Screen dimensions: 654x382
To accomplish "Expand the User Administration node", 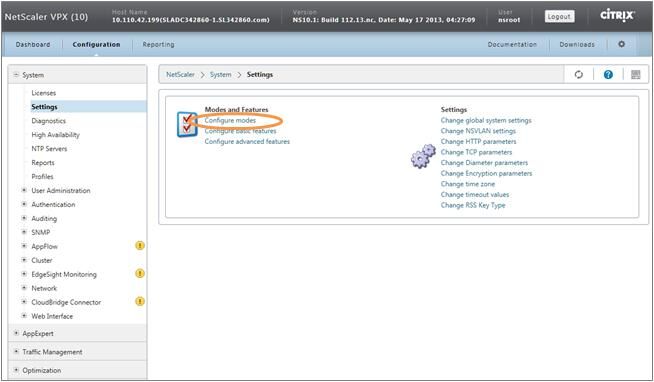I will [x=24, y=191].
